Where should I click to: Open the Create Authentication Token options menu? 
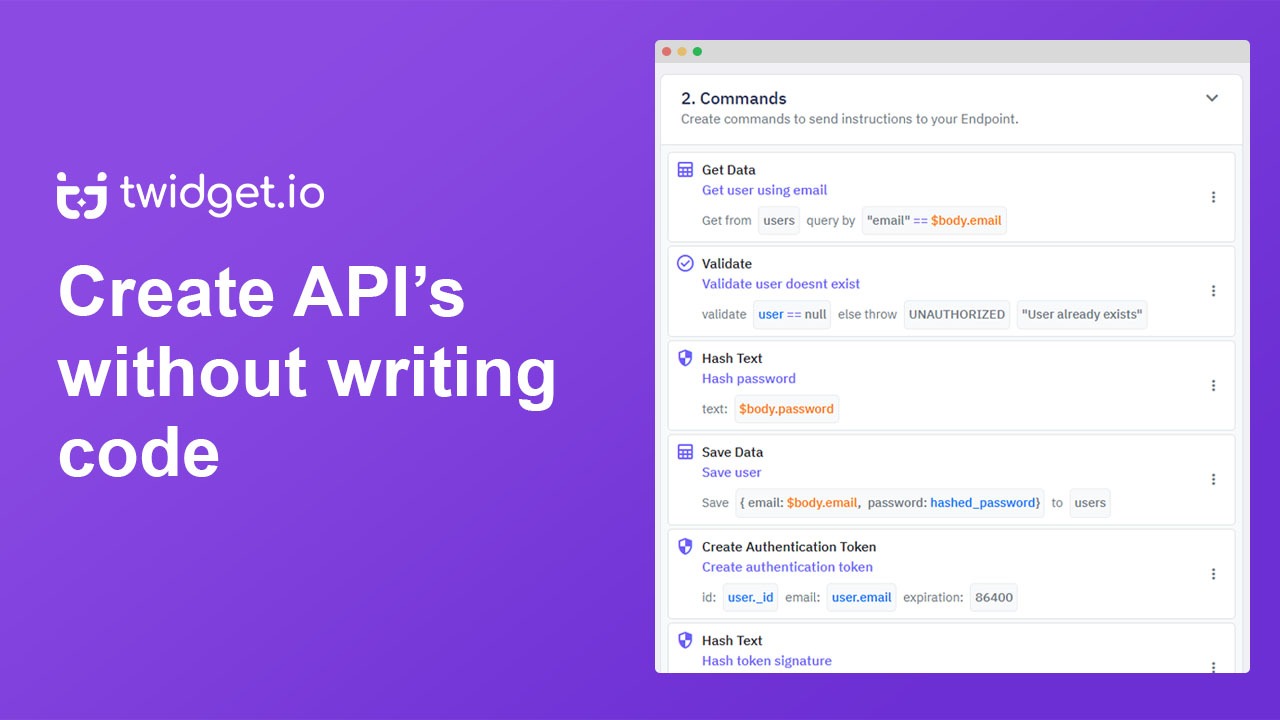1213,573
